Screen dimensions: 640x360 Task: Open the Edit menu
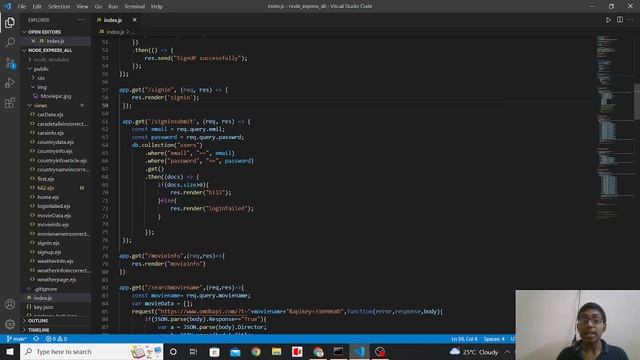click(x=37, y=7)
